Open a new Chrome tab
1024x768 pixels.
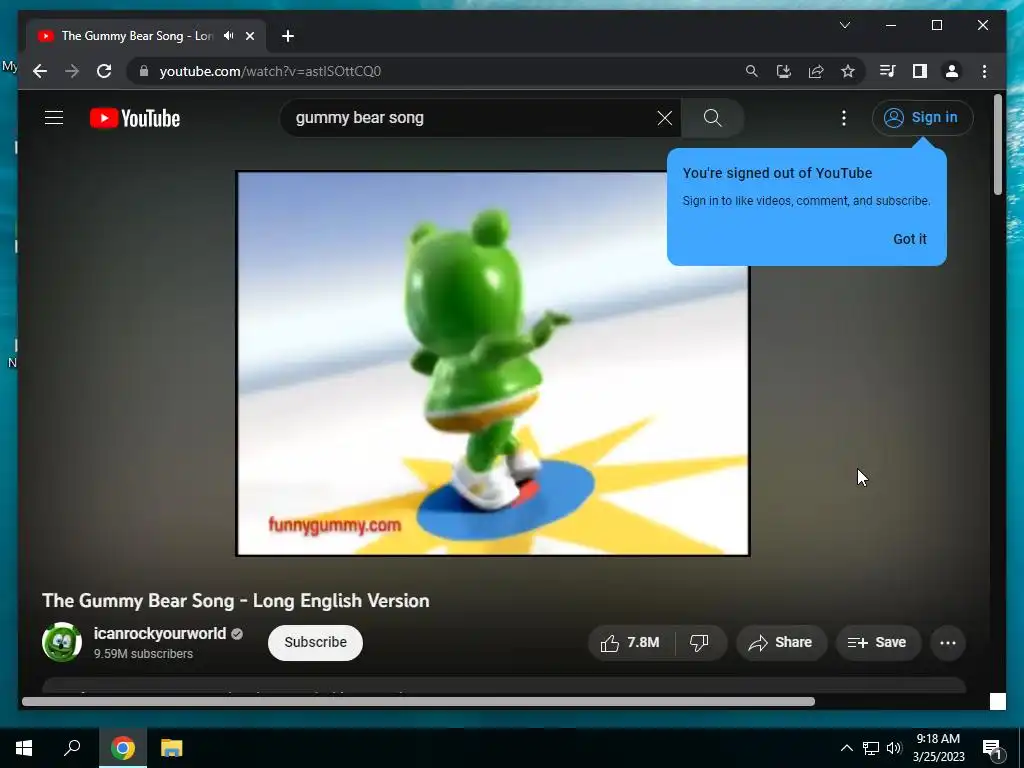(288, 36)
